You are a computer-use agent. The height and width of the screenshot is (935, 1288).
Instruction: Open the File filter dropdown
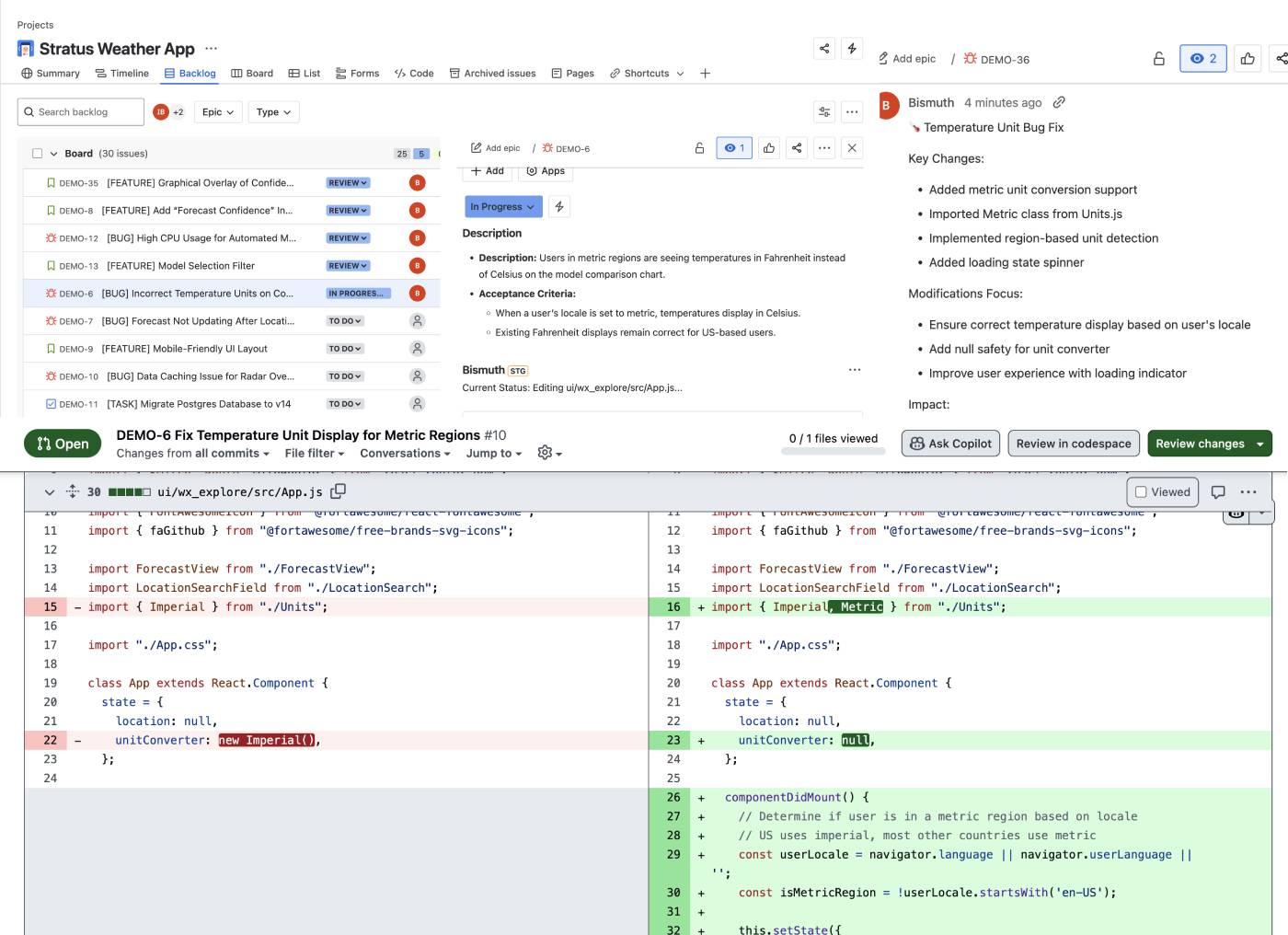click(315, 453)
